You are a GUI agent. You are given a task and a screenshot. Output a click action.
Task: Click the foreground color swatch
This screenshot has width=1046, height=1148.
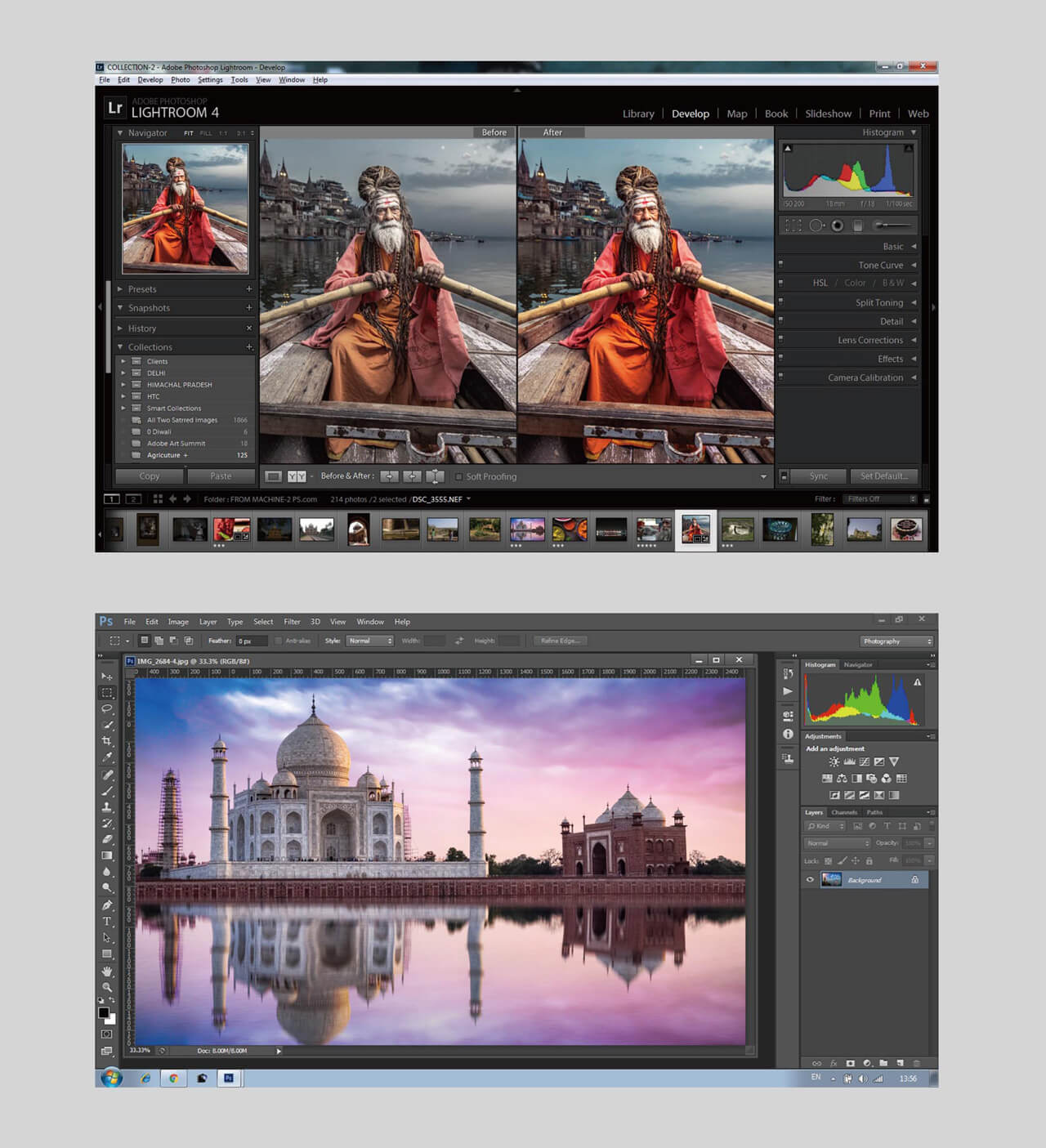tap(104, 1013)
